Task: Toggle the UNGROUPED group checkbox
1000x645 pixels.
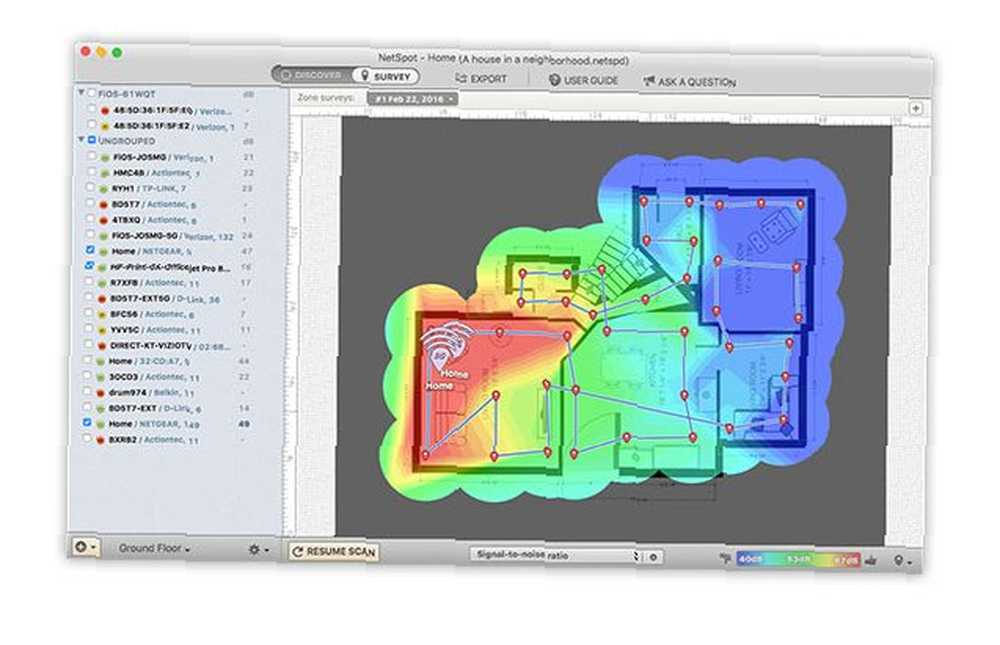Action: pyautogui.click(x=92, y=140)
